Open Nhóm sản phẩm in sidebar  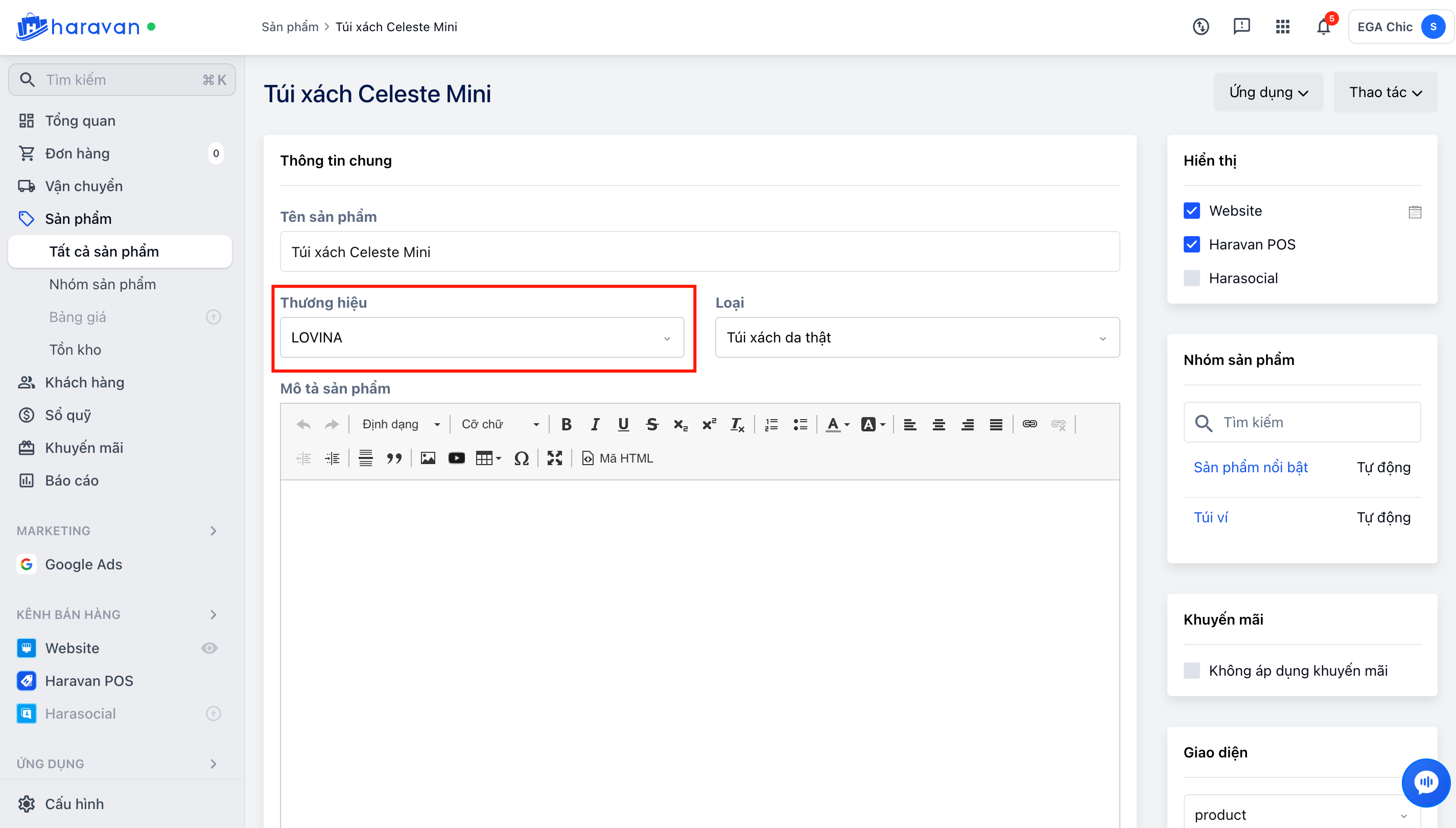[102, 284]
